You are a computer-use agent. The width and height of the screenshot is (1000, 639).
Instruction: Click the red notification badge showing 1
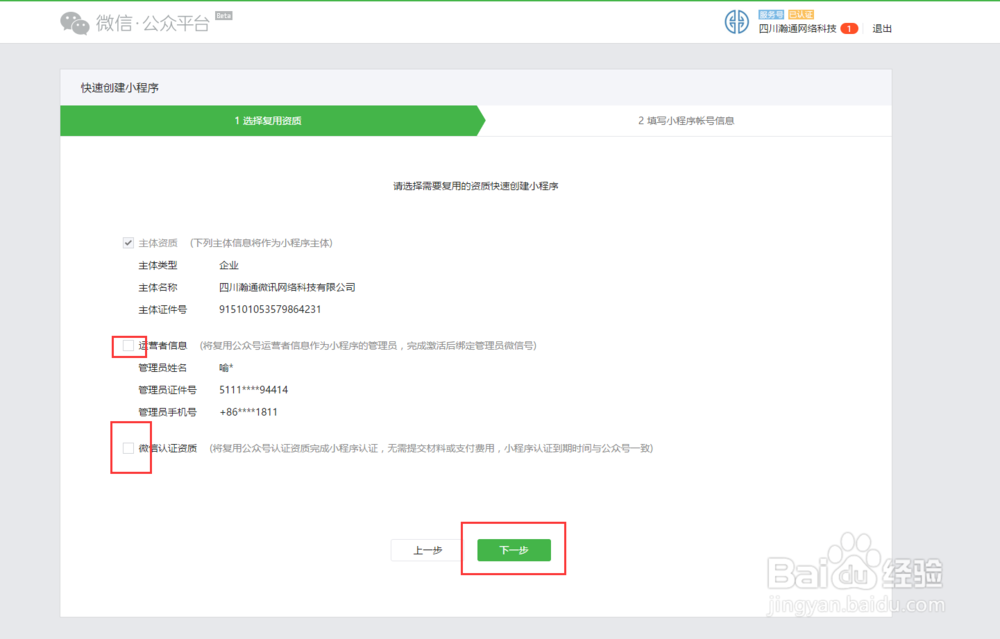click(849, 29)
